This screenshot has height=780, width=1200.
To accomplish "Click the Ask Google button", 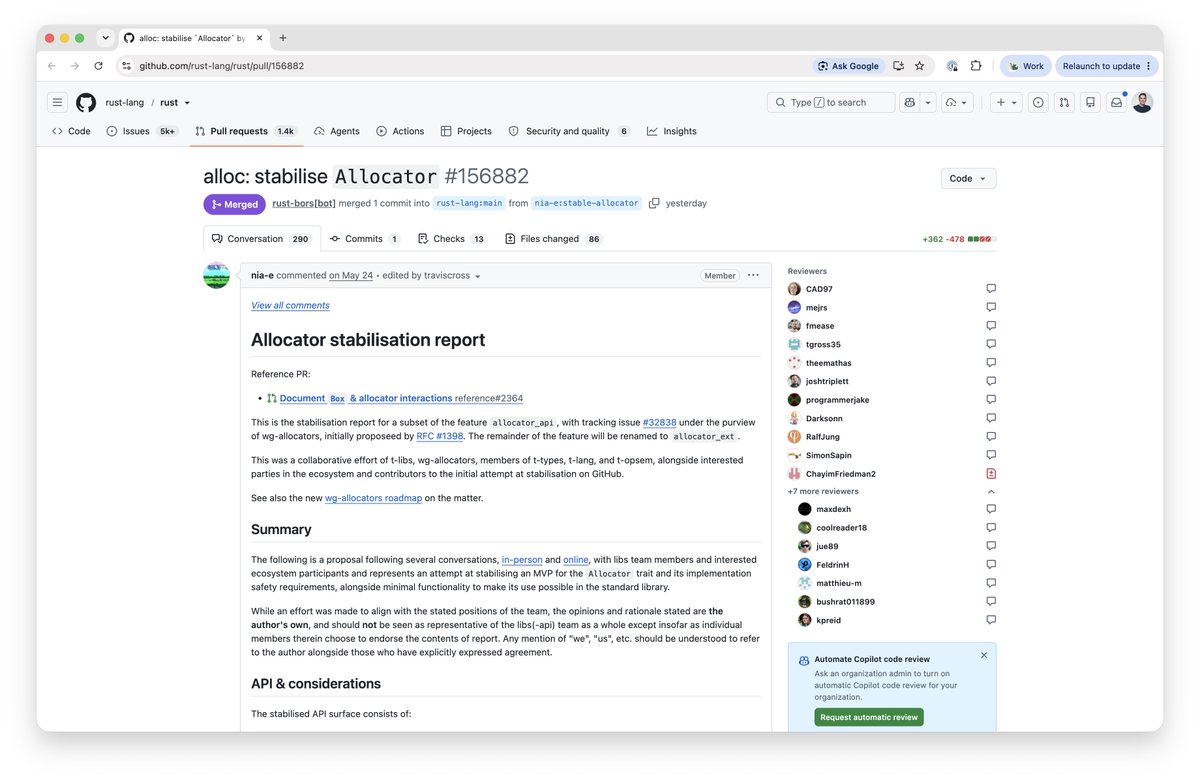I will (848, 66).
